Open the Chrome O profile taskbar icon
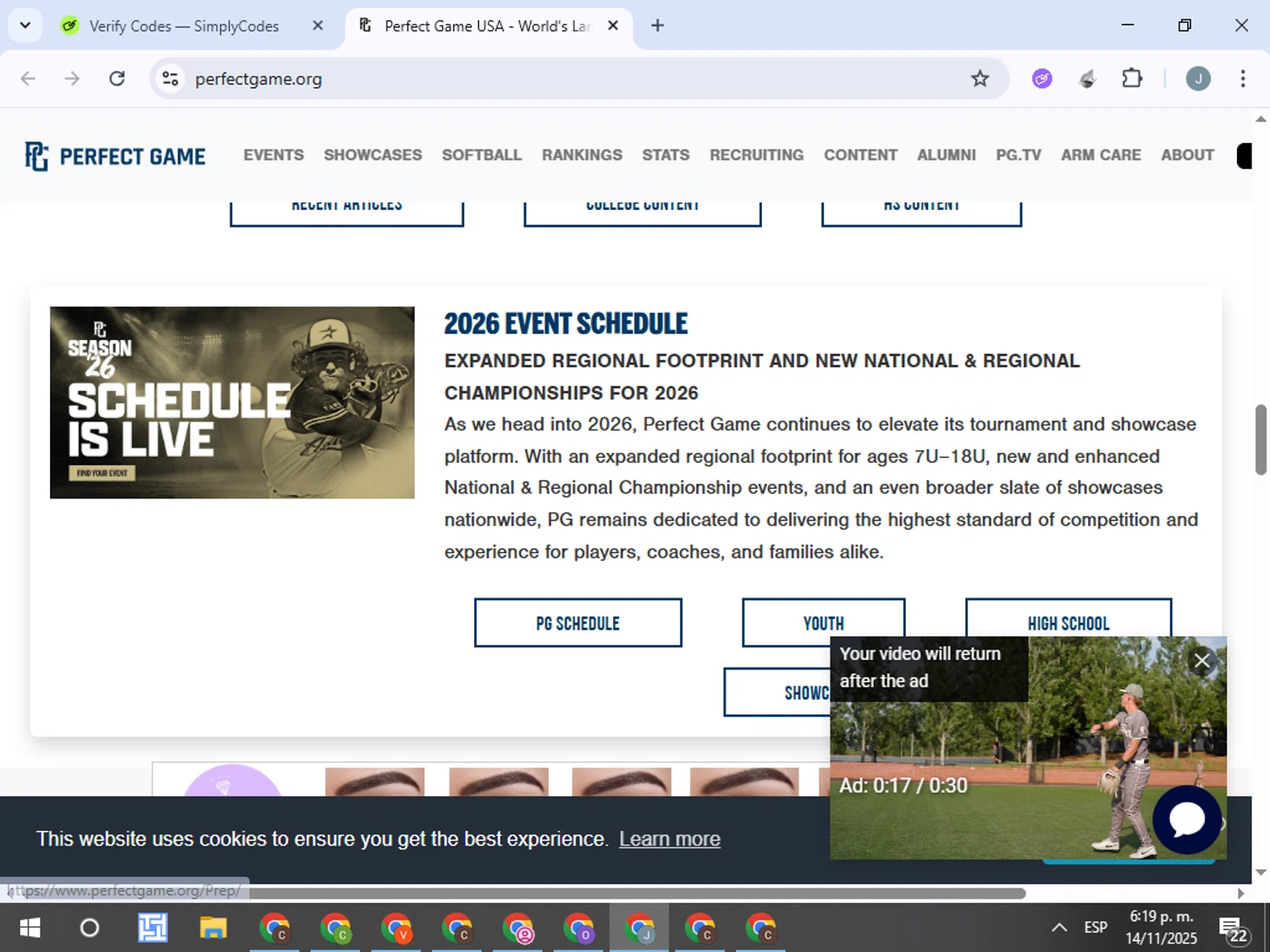 pyautogui.click(x=578, y=928)
